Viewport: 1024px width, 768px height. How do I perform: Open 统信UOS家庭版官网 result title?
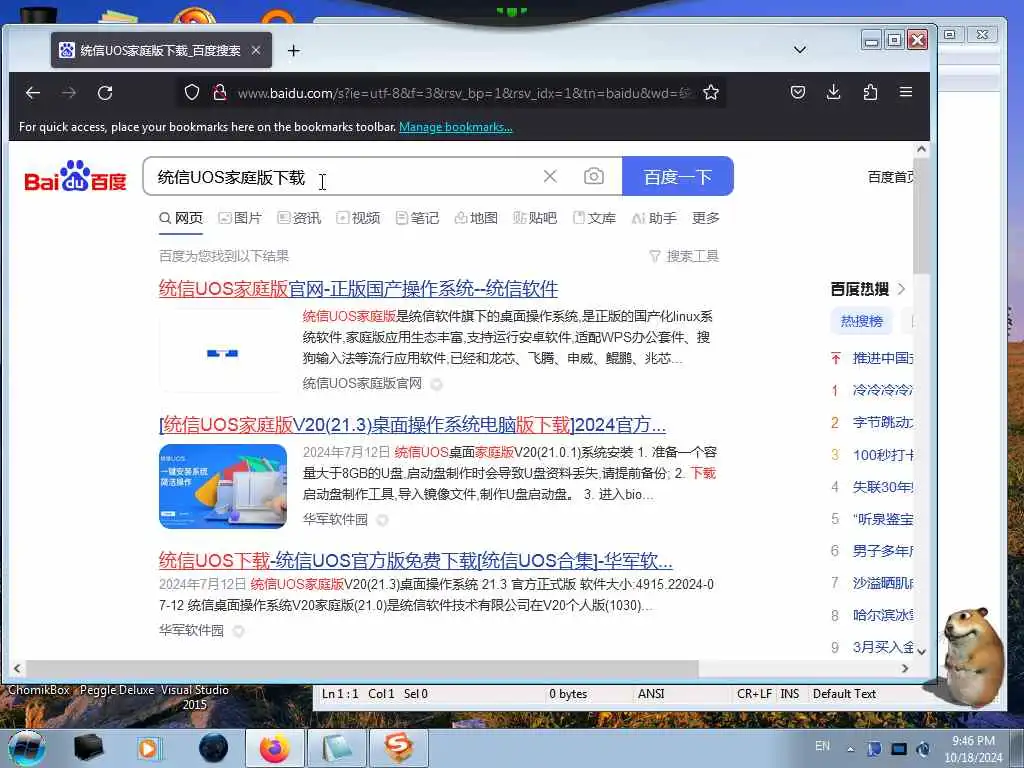click(x=359, y=289)
